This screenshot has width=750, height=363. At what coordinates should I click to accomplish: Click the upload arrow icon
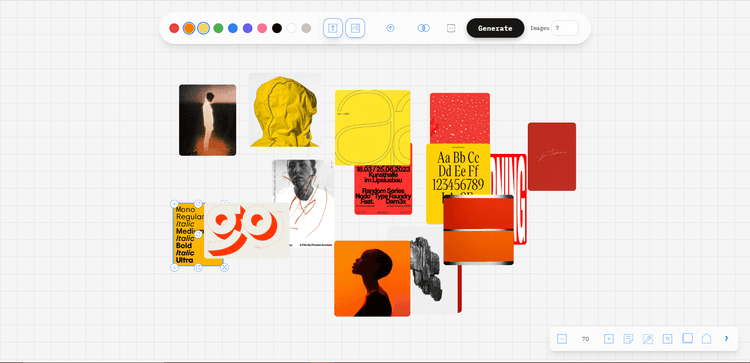point(390,28)
